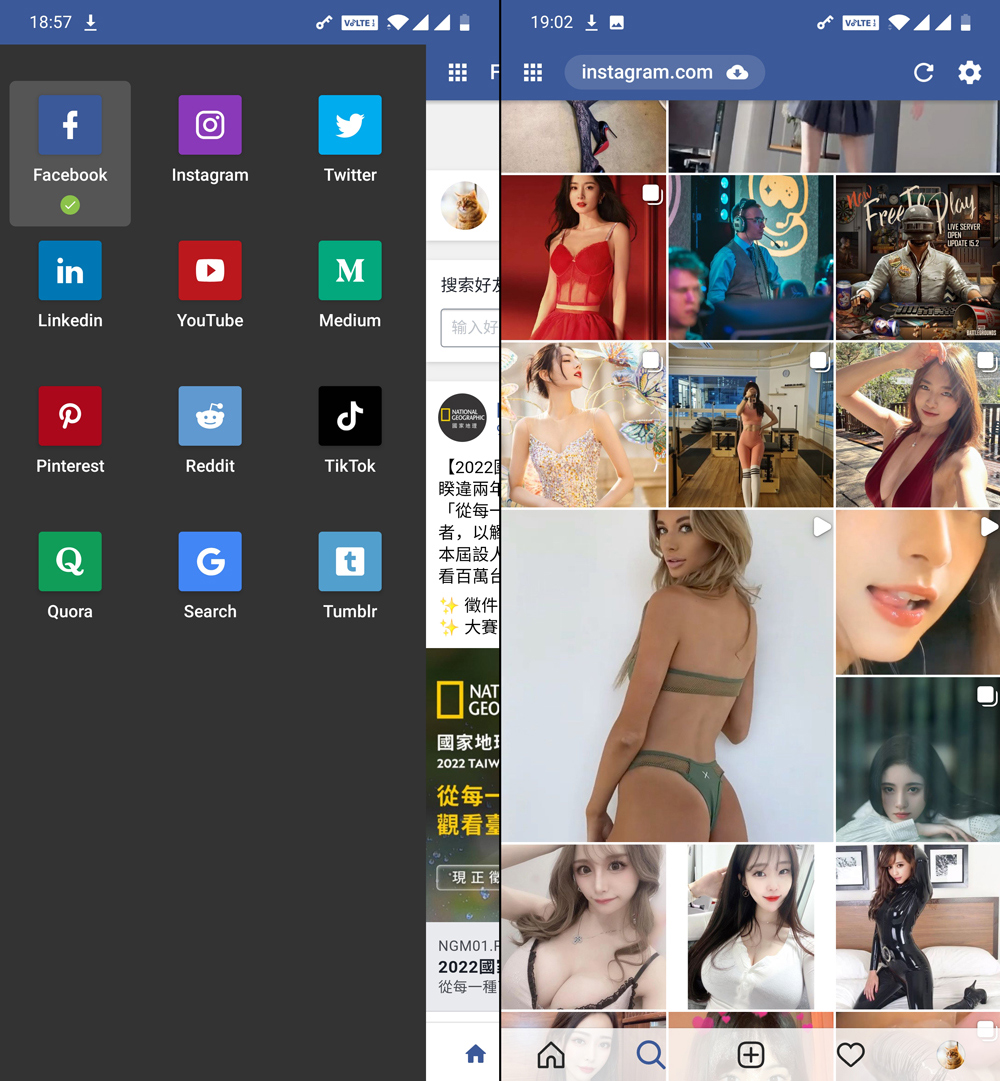Screen dimensions: 1000x1081
Task: Open the settings gear in right screen
Action: pyautogui.click(x=970, y=72)
